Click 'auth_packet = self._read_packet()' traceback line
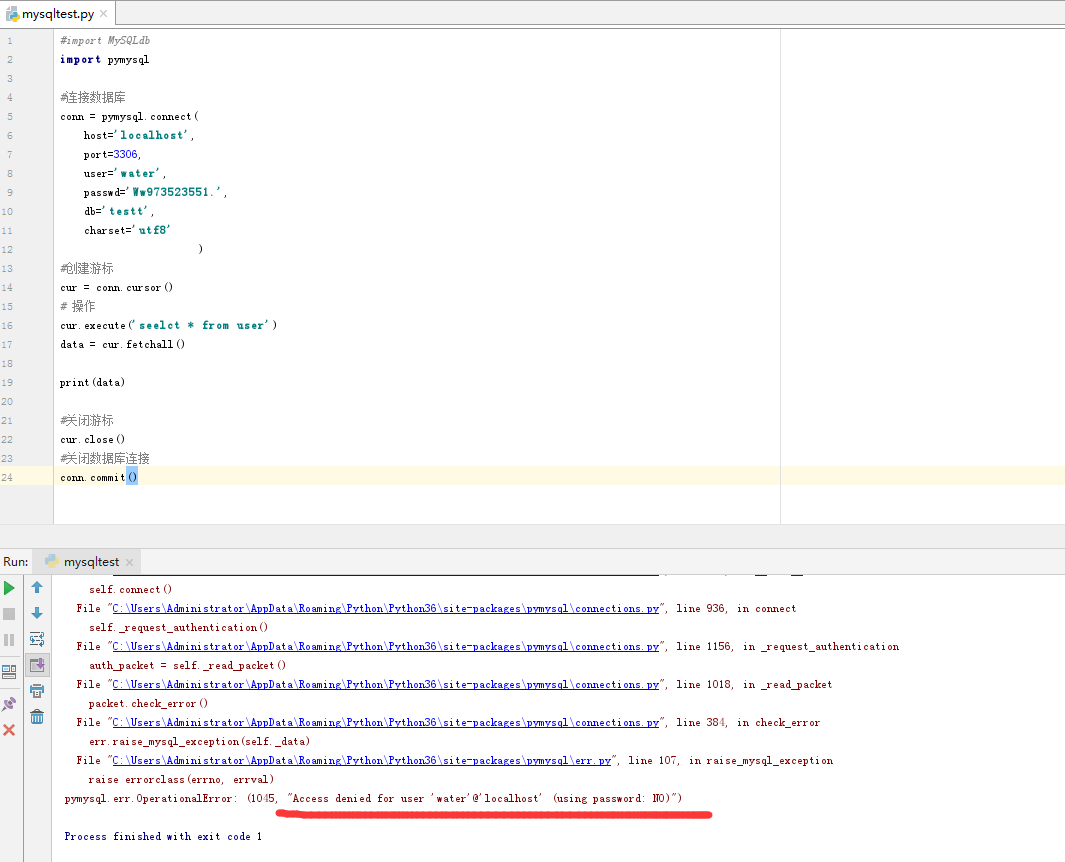 [187, 666]
